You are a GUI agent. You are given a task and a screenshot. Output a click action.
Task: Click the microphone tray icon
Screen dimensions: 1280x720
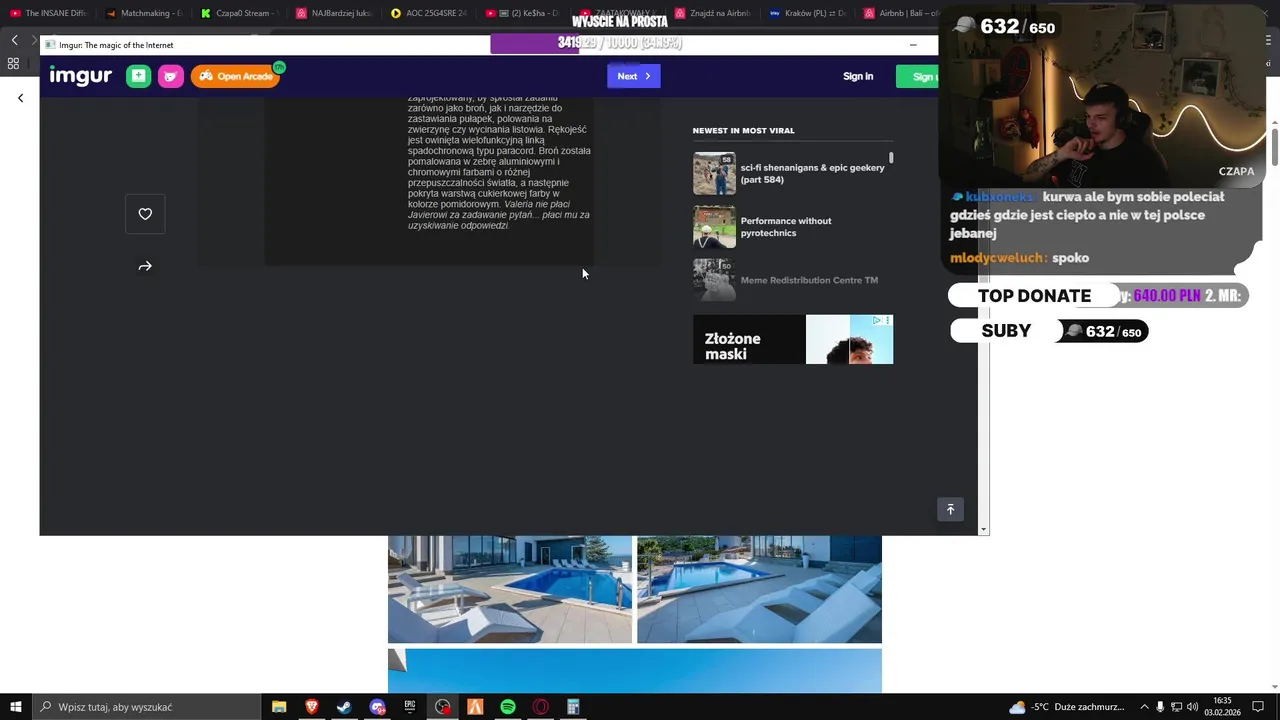coord(1160,707)
